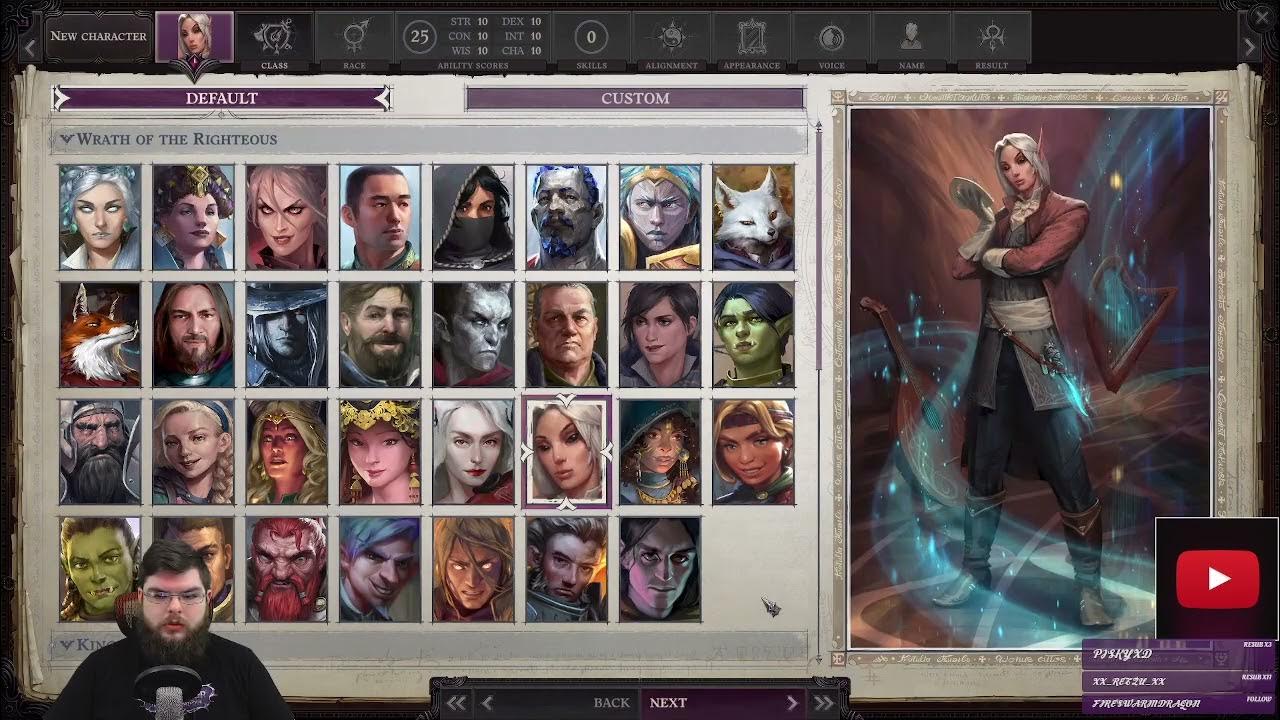Pick the older gray-haired man portrait
Viewport: 1280px width, 720px height.
[566, 334]
